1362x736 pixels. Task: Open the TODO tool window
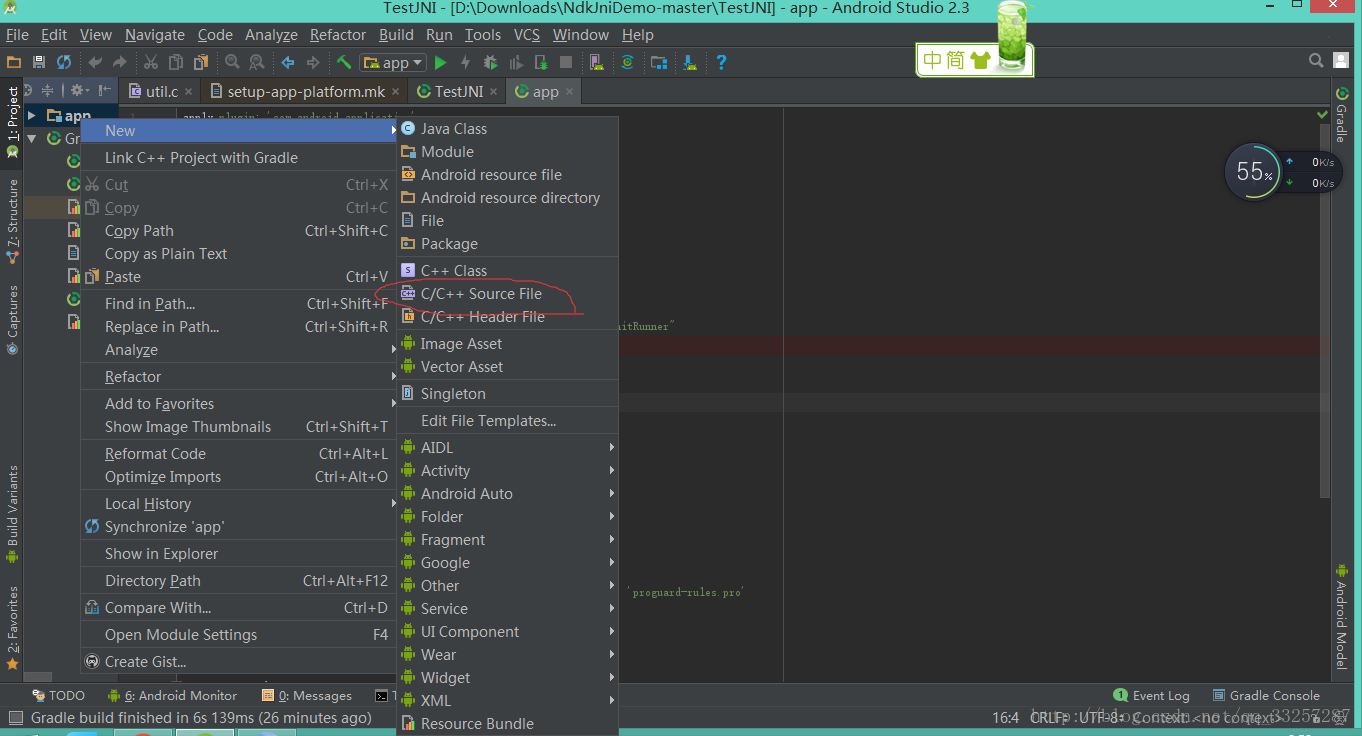click(x=58, y=696)
